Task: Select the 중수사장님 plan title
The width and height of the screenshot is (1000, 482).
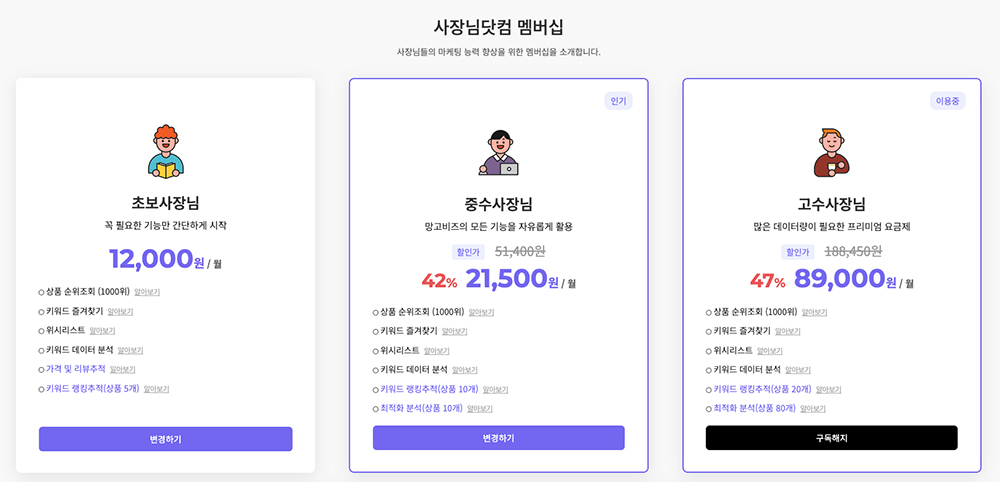Action: [x=499, y=205]
